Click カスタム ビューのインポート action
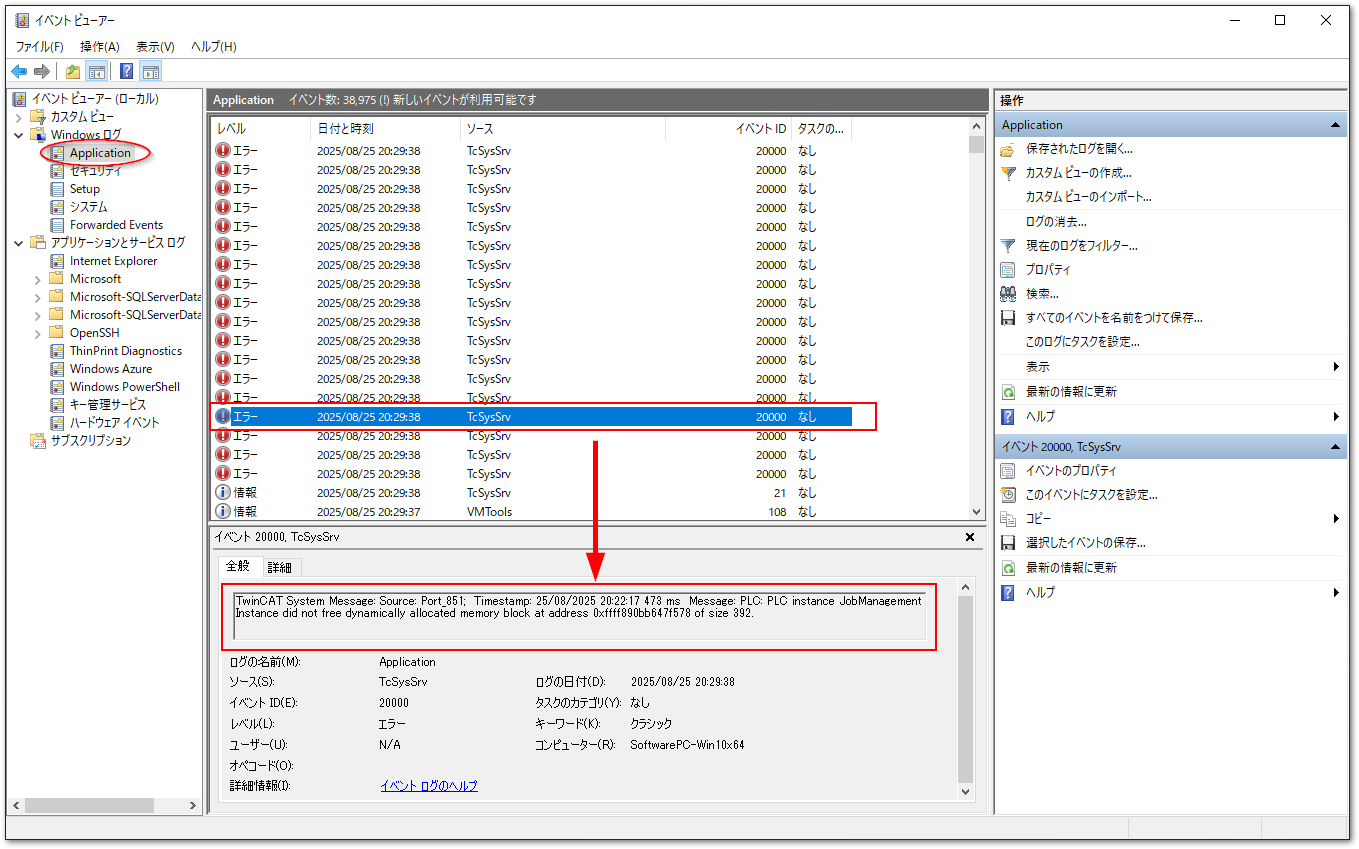The image size is (1359, 849). 1088,197
